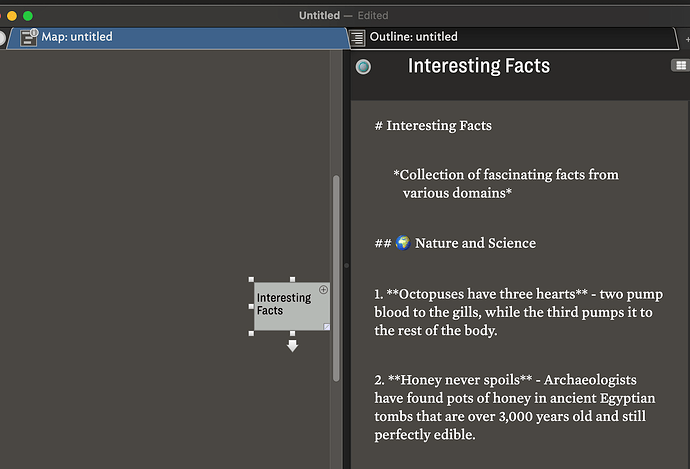The height and width of the screenshot is (469, 690).
Task: Click the Interesting Facts title field in the text pane
Action: click(479, 66)
